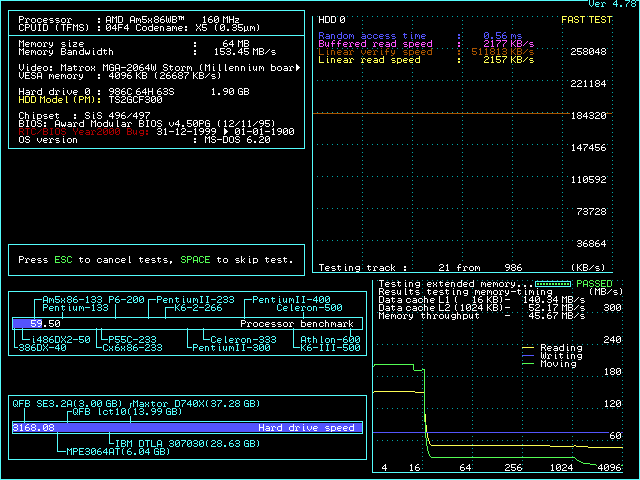Click the 'Data cache L1' result line
This screenshot has height=480, width=640.
482,300
